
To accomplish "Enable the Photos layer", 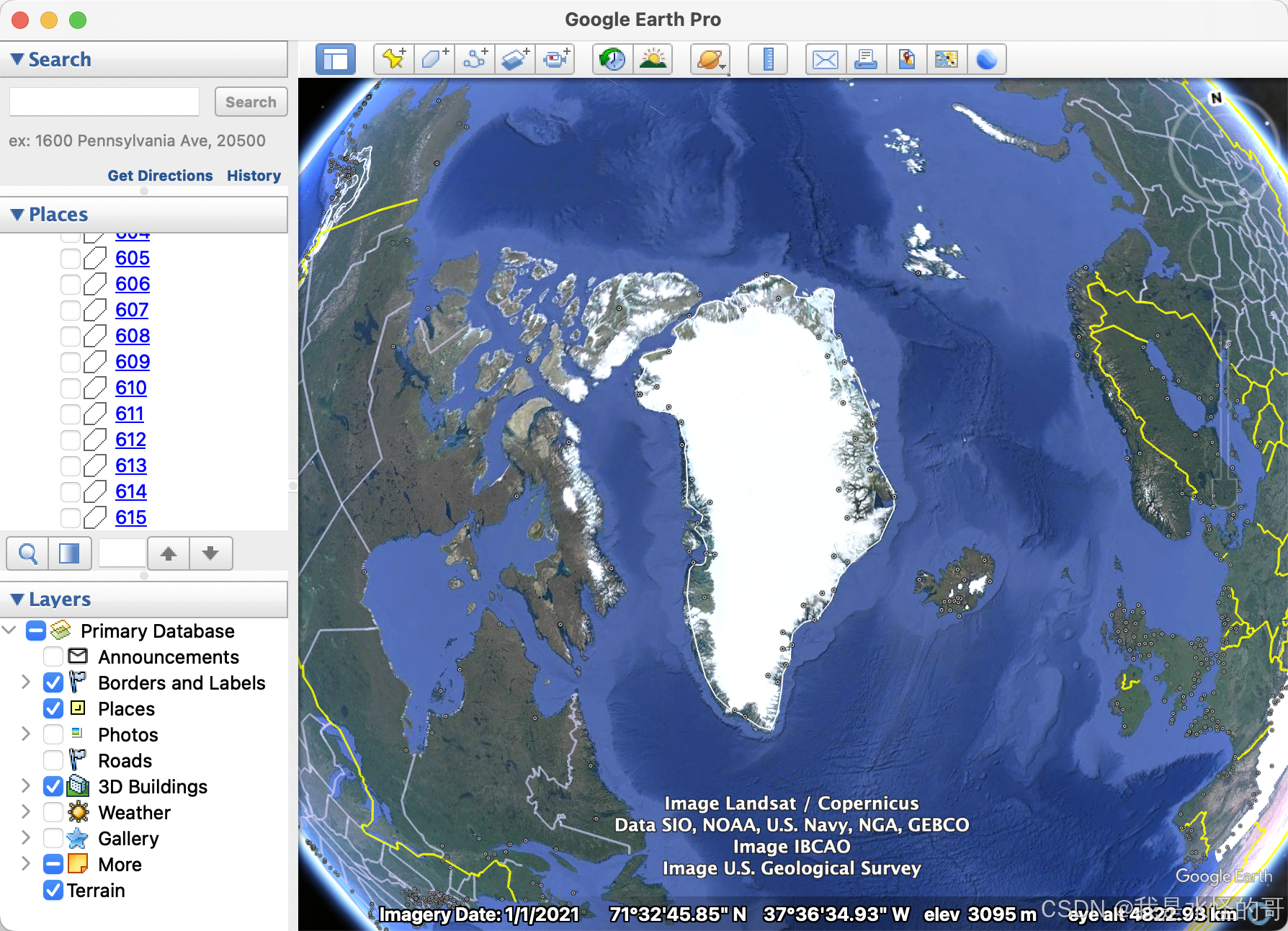I will tap(53, 734).
